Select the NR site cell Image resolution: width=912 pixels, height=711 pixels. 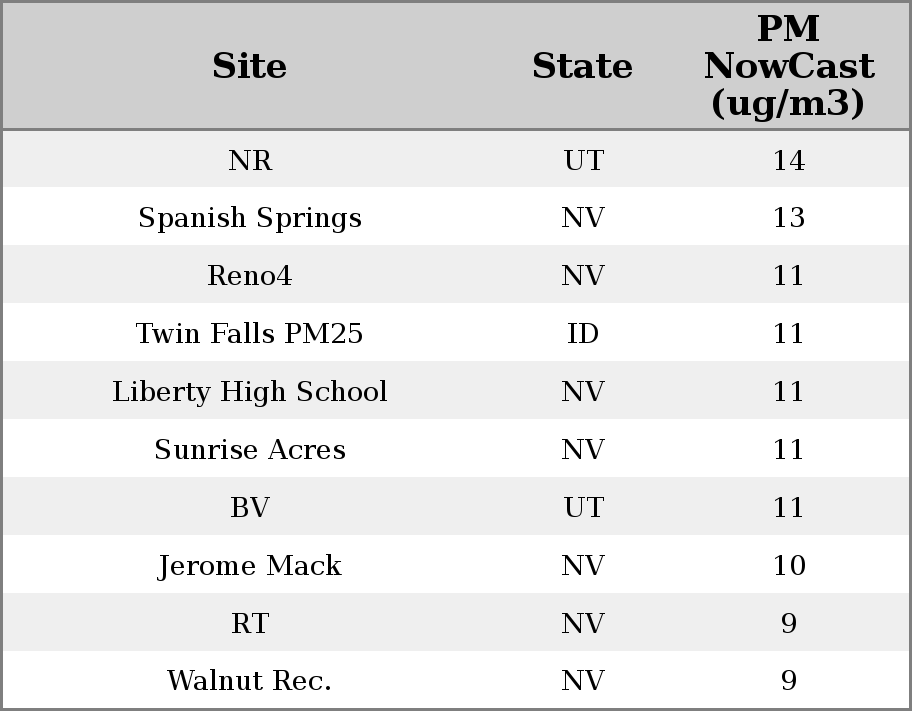coord(250,160)
